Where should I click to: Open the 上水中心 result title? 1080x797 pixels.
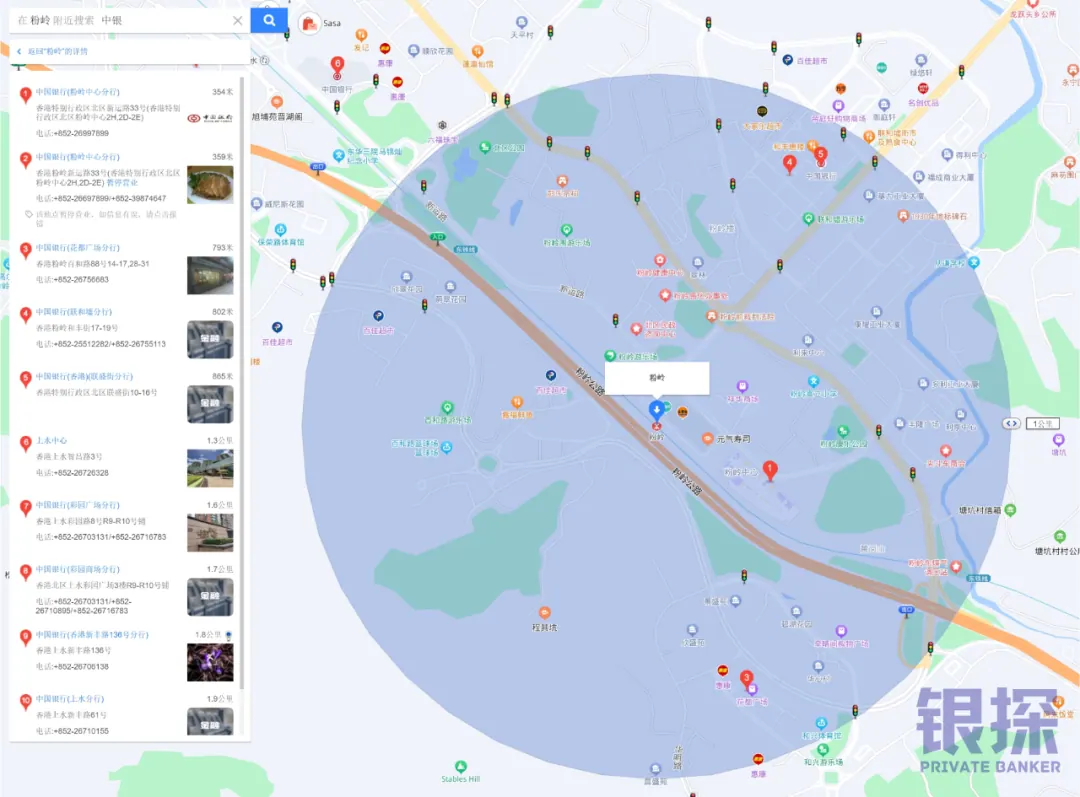pyautogui.click(x=52, y=440)
